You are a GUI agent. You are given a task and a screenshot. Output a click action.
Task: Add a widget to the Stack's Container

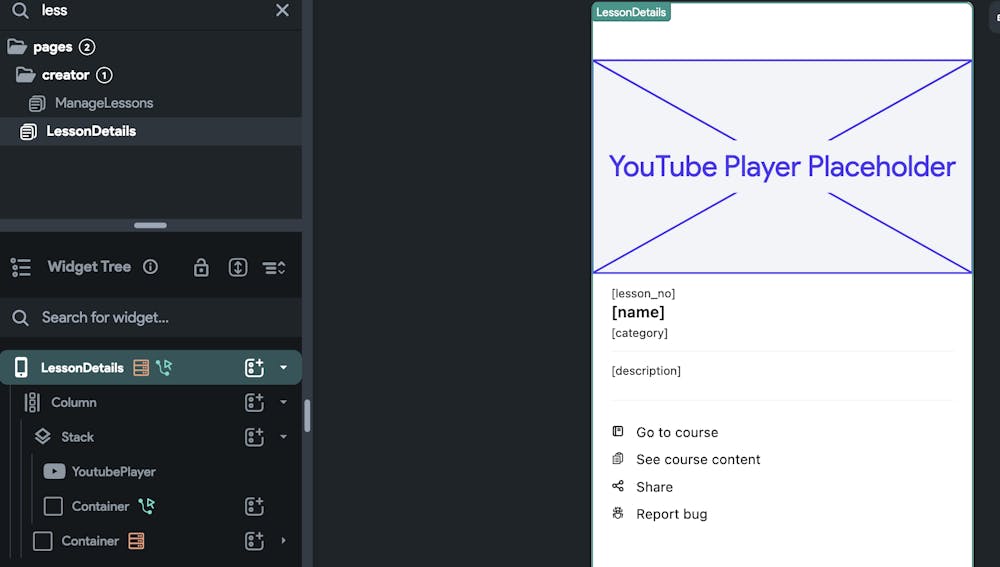[x=254, y=506]
